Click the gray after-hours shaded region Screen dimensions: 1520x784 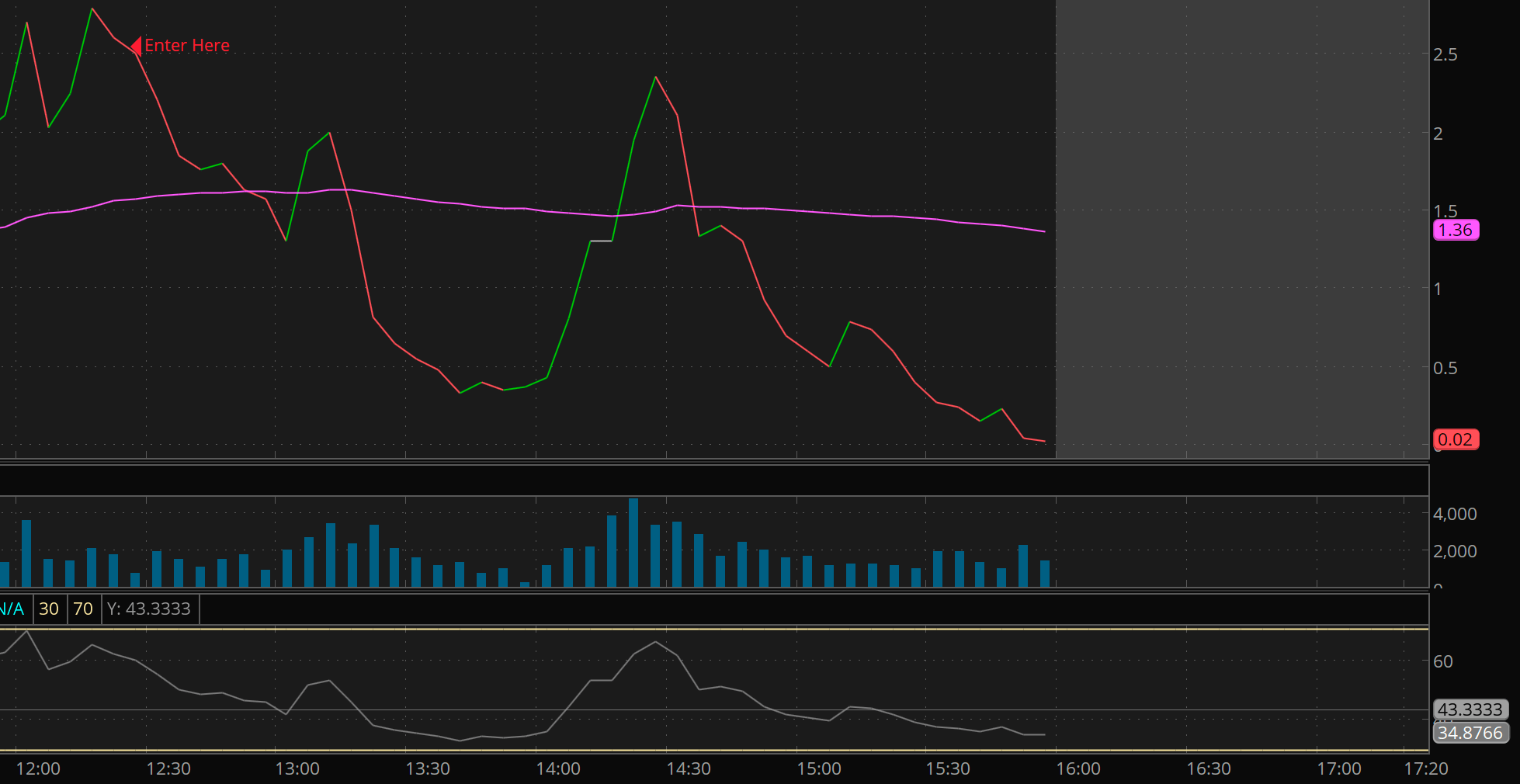1242,229
